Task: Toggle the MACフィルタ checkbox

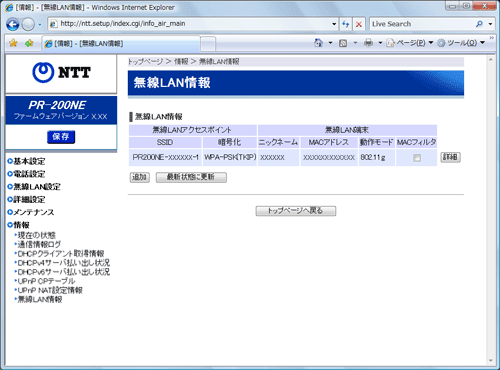Action: (417, 158)
